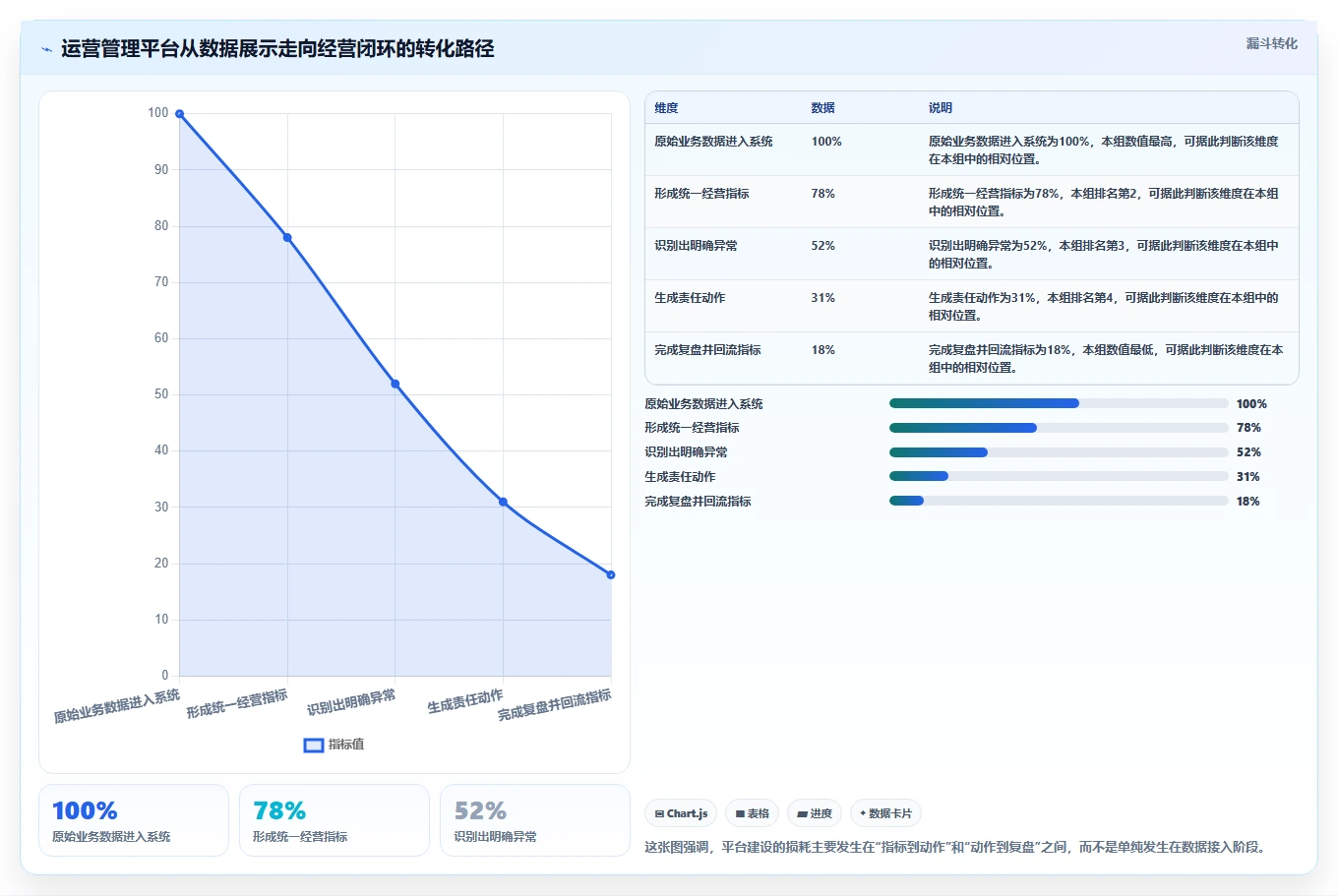Click the table value 18%
This screenshot has width=1338, height=896.
[x=822, y=350]
